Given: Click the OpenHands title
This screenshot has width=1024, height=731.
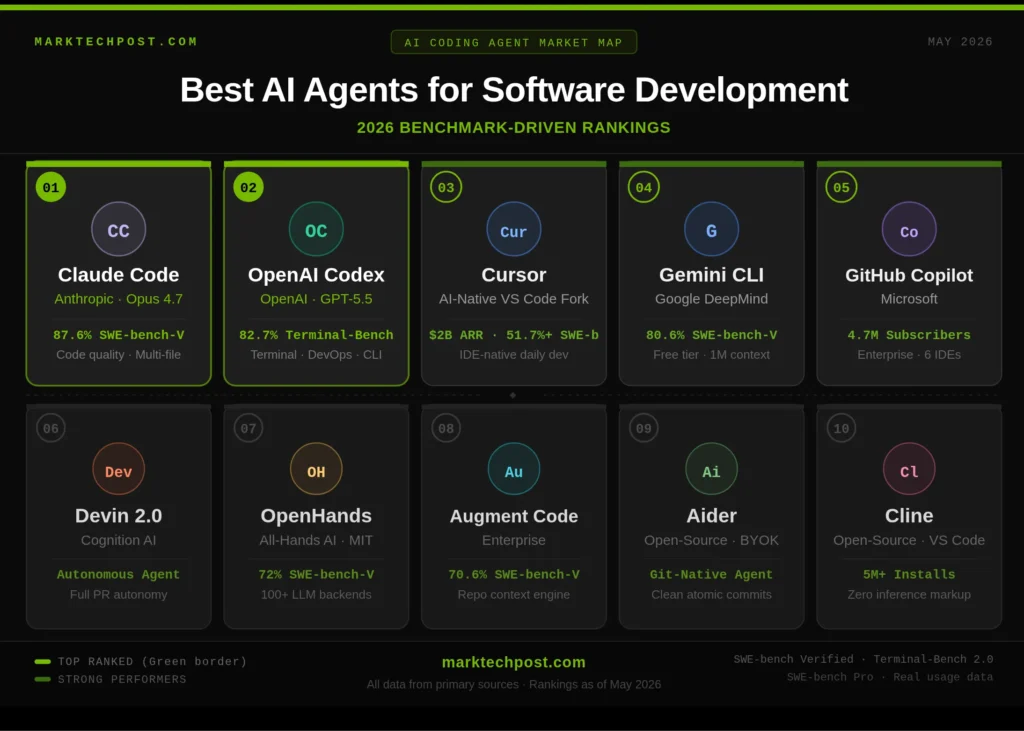Looking at the screenshot, I should tap(316, 516).
